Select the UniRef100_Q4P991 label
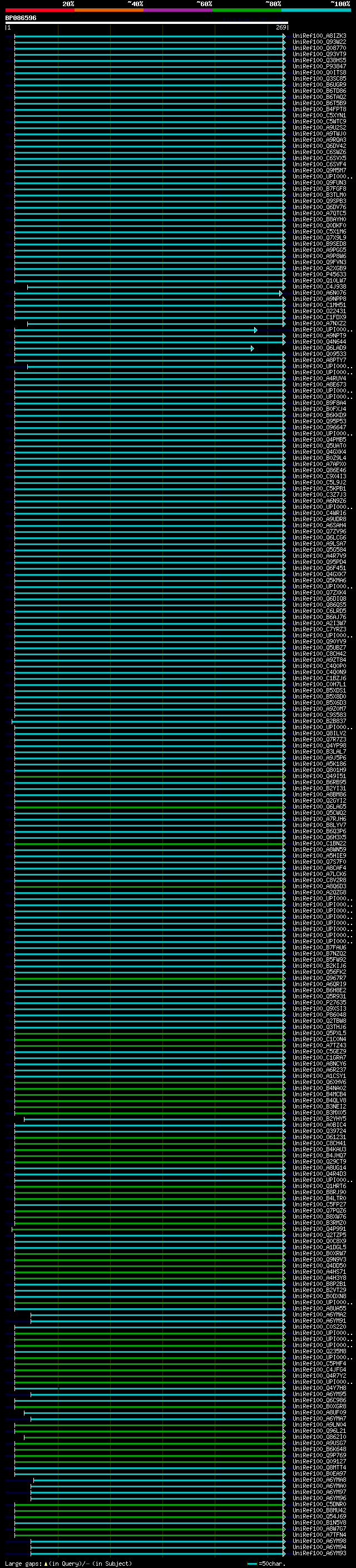Screen dimensions: 356x1568 pyautogui.click(x=319, y=1229)
